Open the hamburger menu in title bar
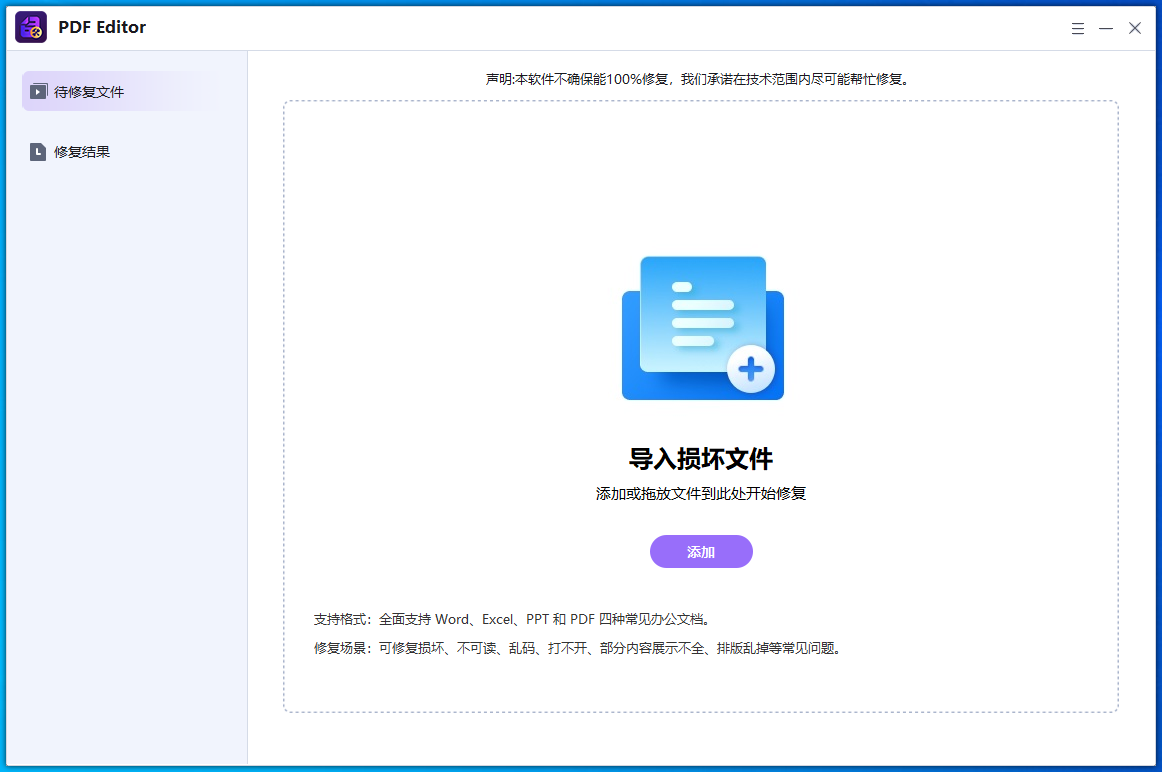 coord(1078,28)
